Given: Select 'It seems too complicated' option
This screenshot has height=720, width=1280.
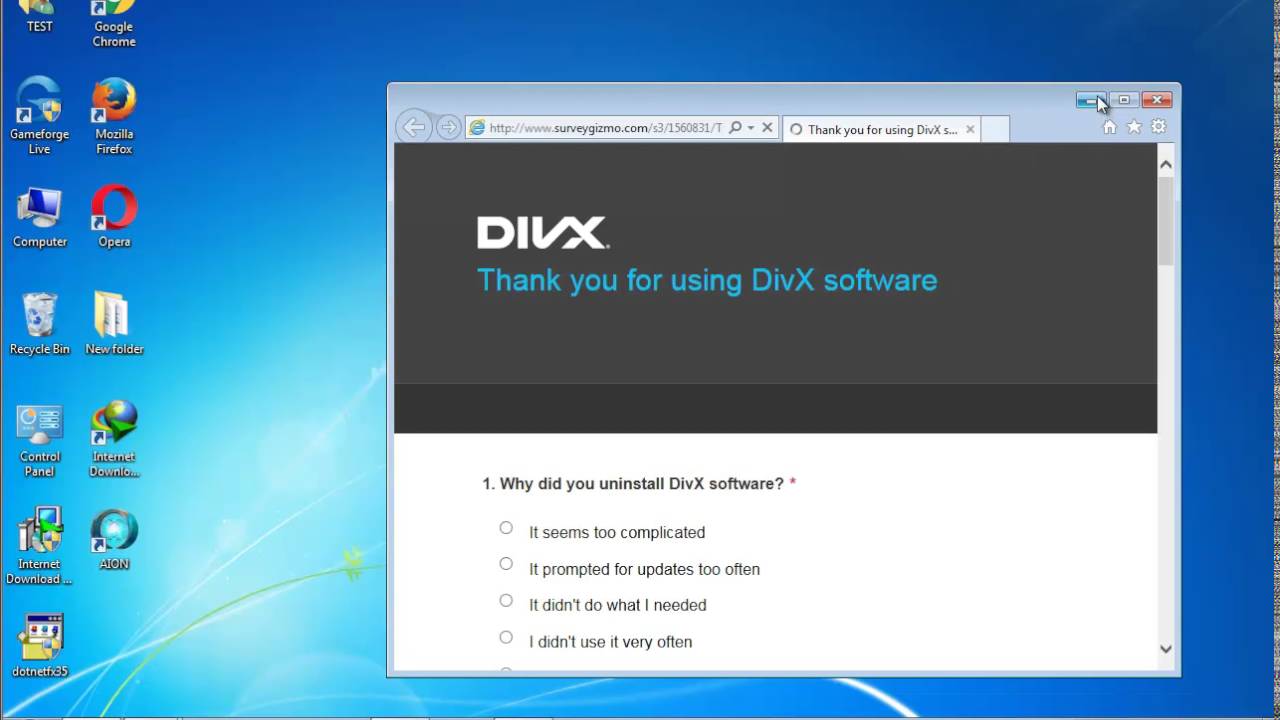Looking at the screenshot, I should [506, 528].
